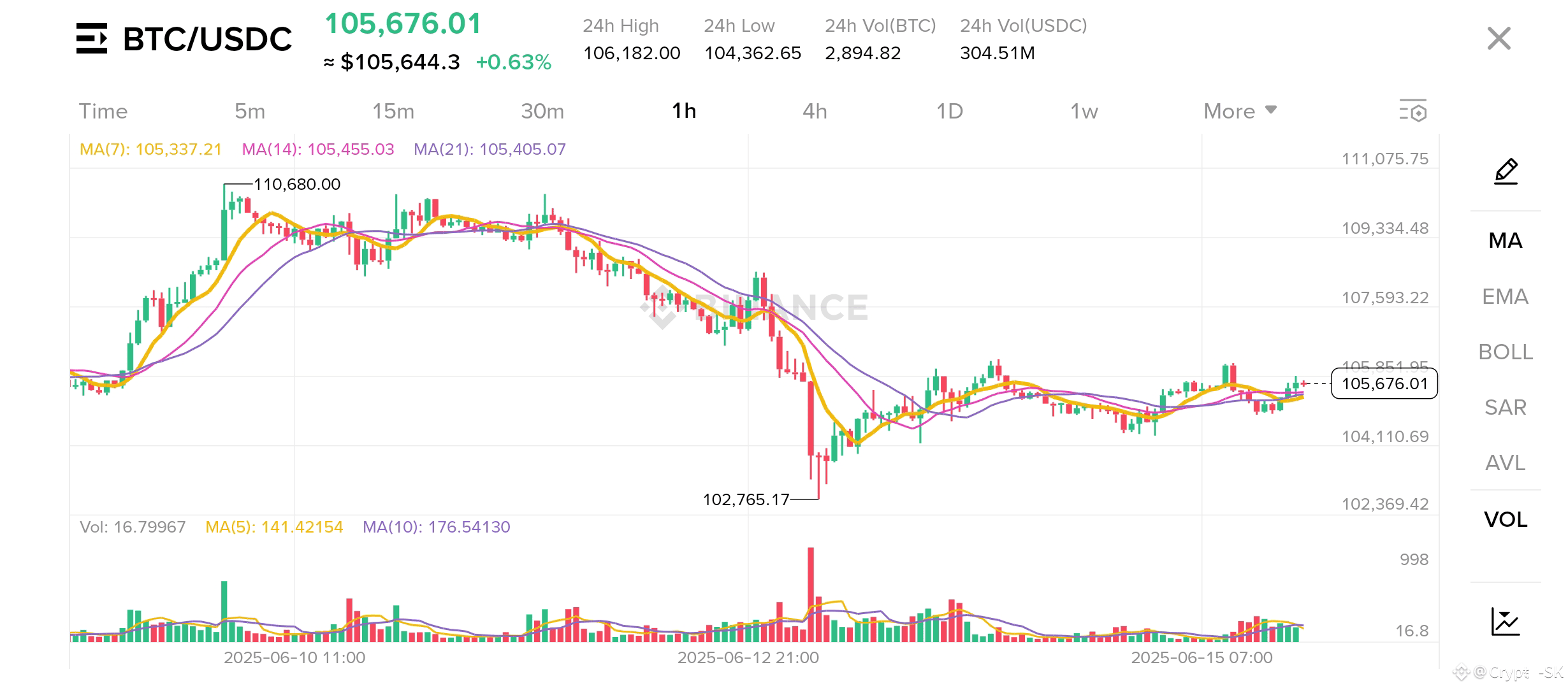The image size is (1568, 688).
Task: Click the volume MA(5) 141.42154 label
Action: (x=274, y=527)
